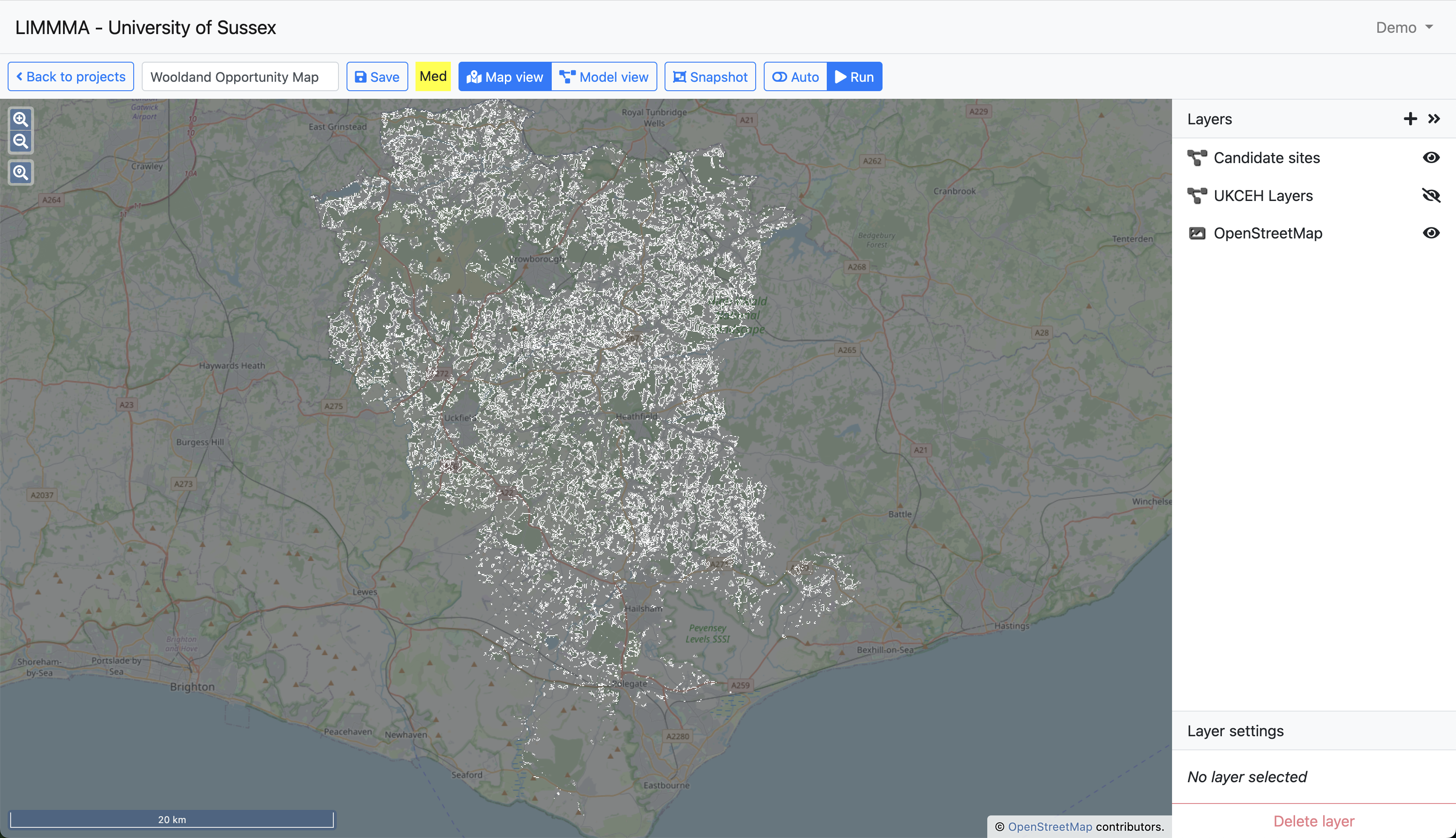This screenshot has height=838, width=1456.
Task: Hide the Candidate sites layer
Action: tap(1431, 158)
